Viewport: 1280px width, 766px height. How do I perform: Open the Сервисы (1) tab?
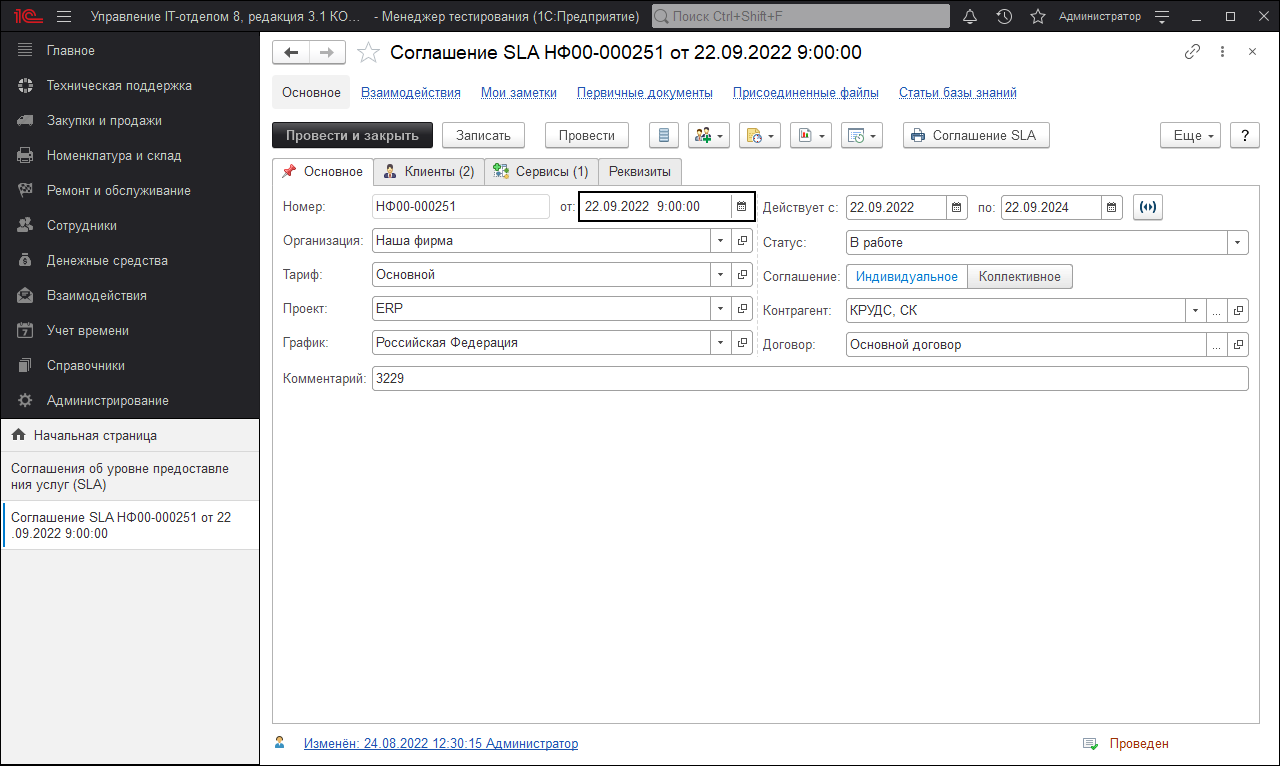[x=541, y=172]
